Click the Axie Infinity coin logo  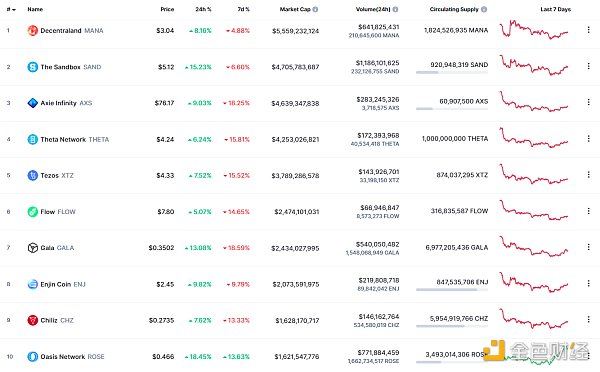(33, 103)
